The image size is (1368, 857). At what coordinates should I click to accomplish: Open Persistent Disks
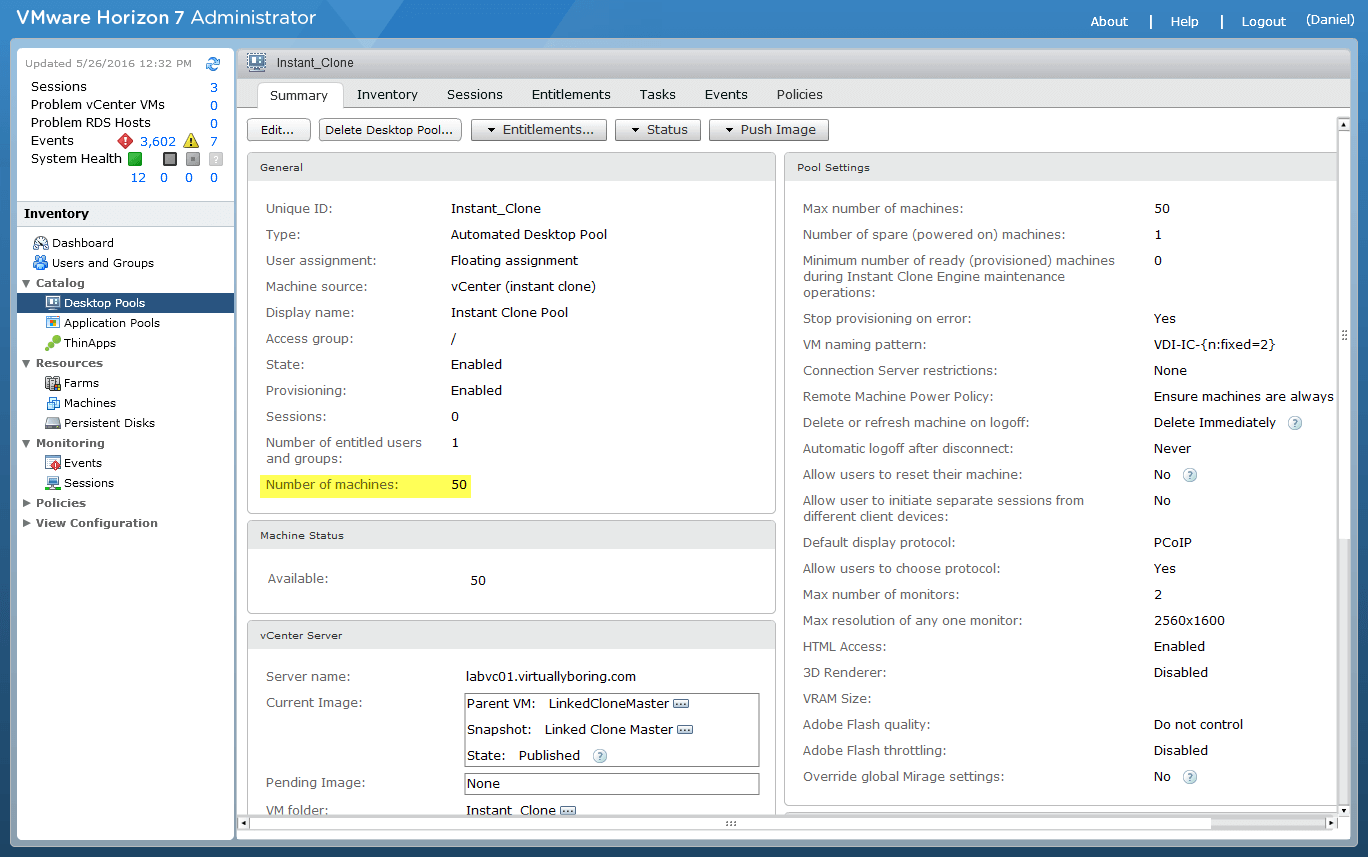pos(100,423)
